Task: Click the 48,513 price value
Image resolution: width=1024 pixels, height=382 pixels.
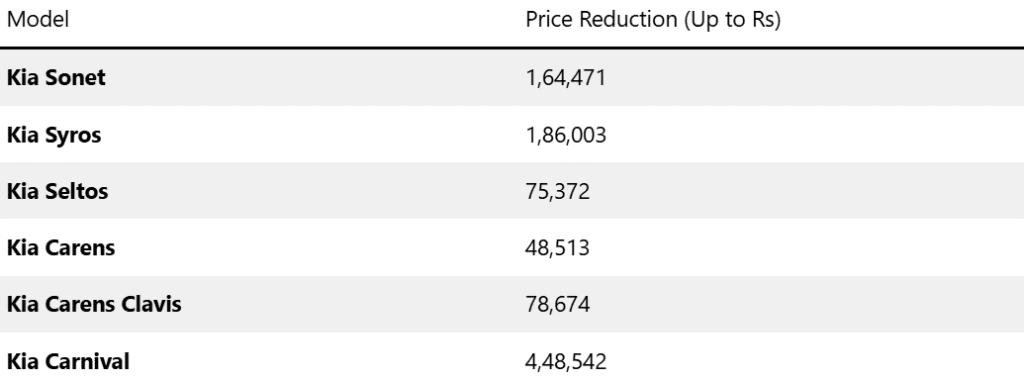Action: (558, 249)
